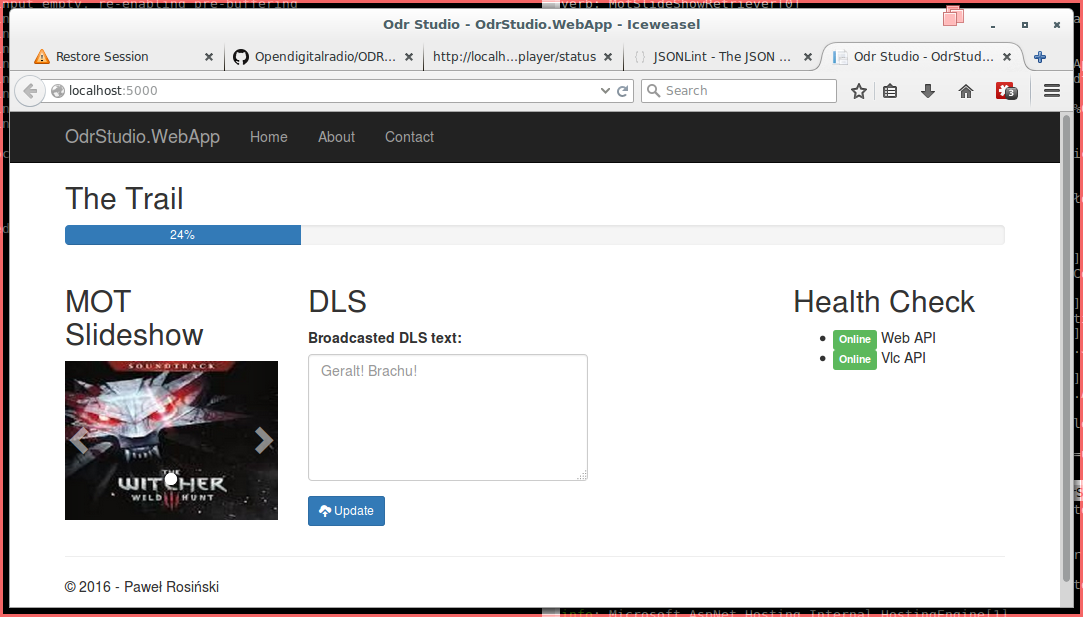Image resolution: width=1083 pixels, height=617 pixels.
Task: Close the Odr Studio tab
Action: click(x=1007, y=57)
